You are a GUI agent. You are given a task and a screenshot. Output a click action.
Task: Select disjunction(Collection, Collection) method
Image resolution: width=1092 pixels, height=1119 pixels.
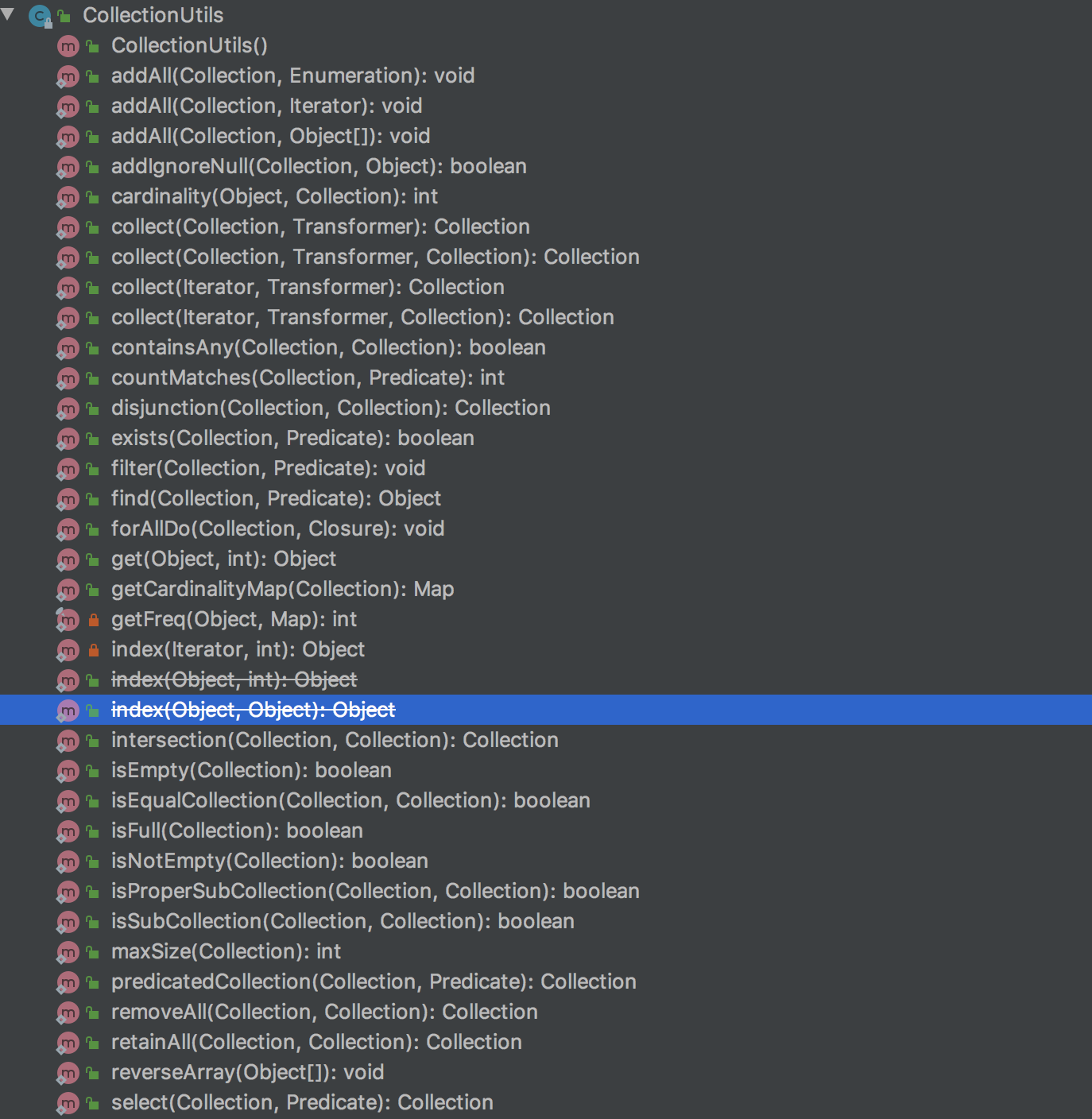(x=331, y=408)
